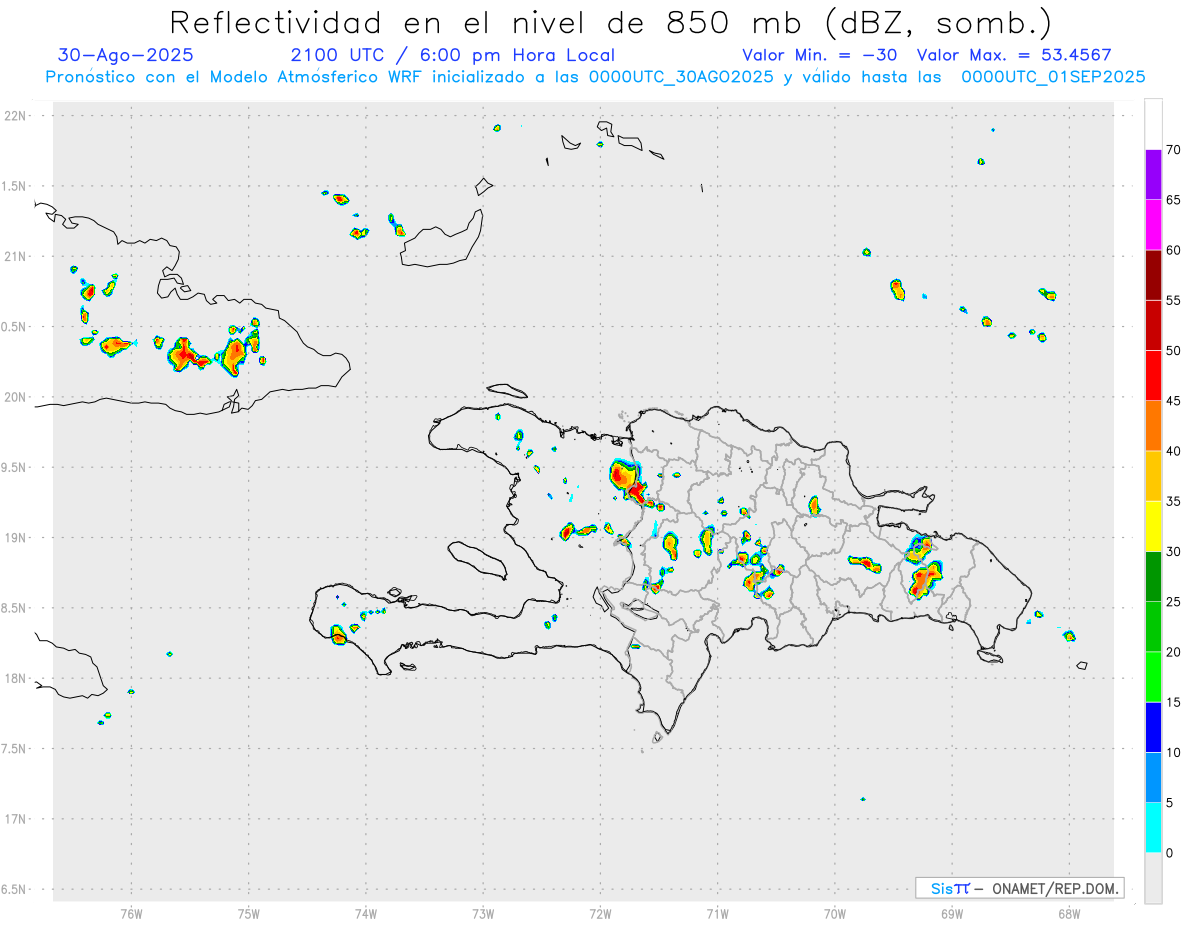Click the orange 40–45 dBZ colorbar segment
Image resolution: width=1200 pixels, height=927 pixels.
1153,426
